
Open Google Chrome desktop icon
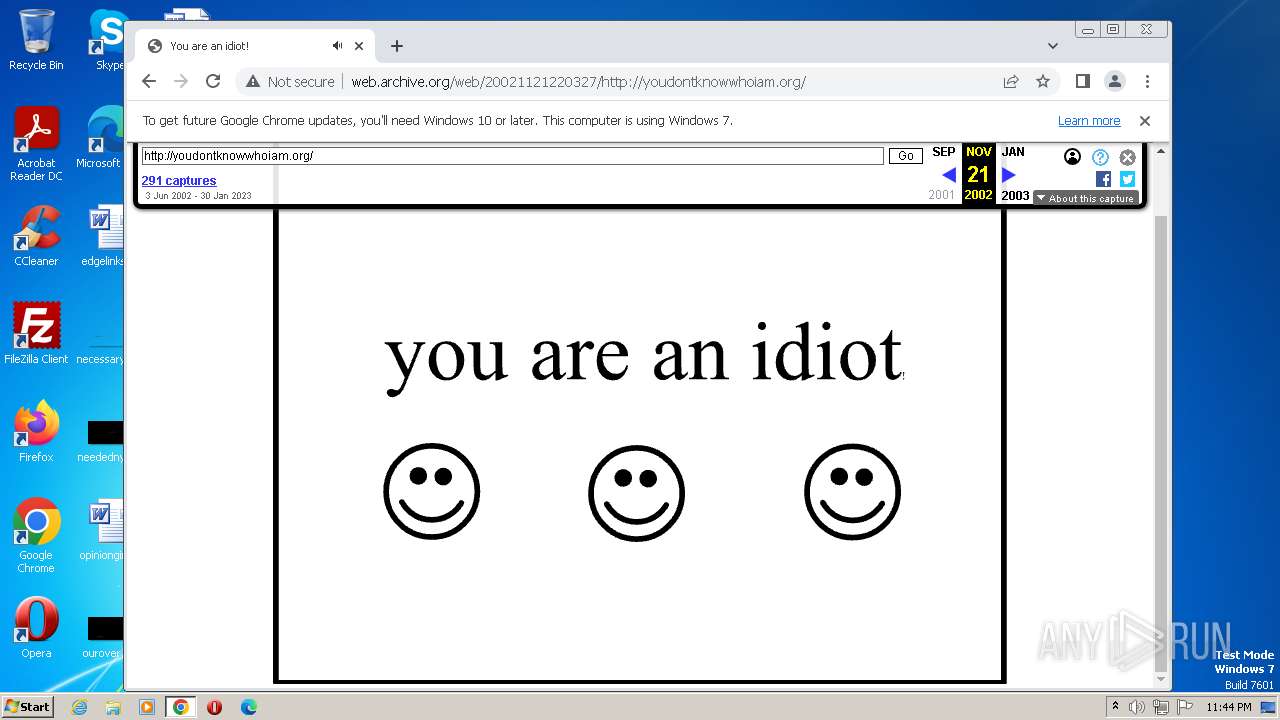click(x=36, y=536)
